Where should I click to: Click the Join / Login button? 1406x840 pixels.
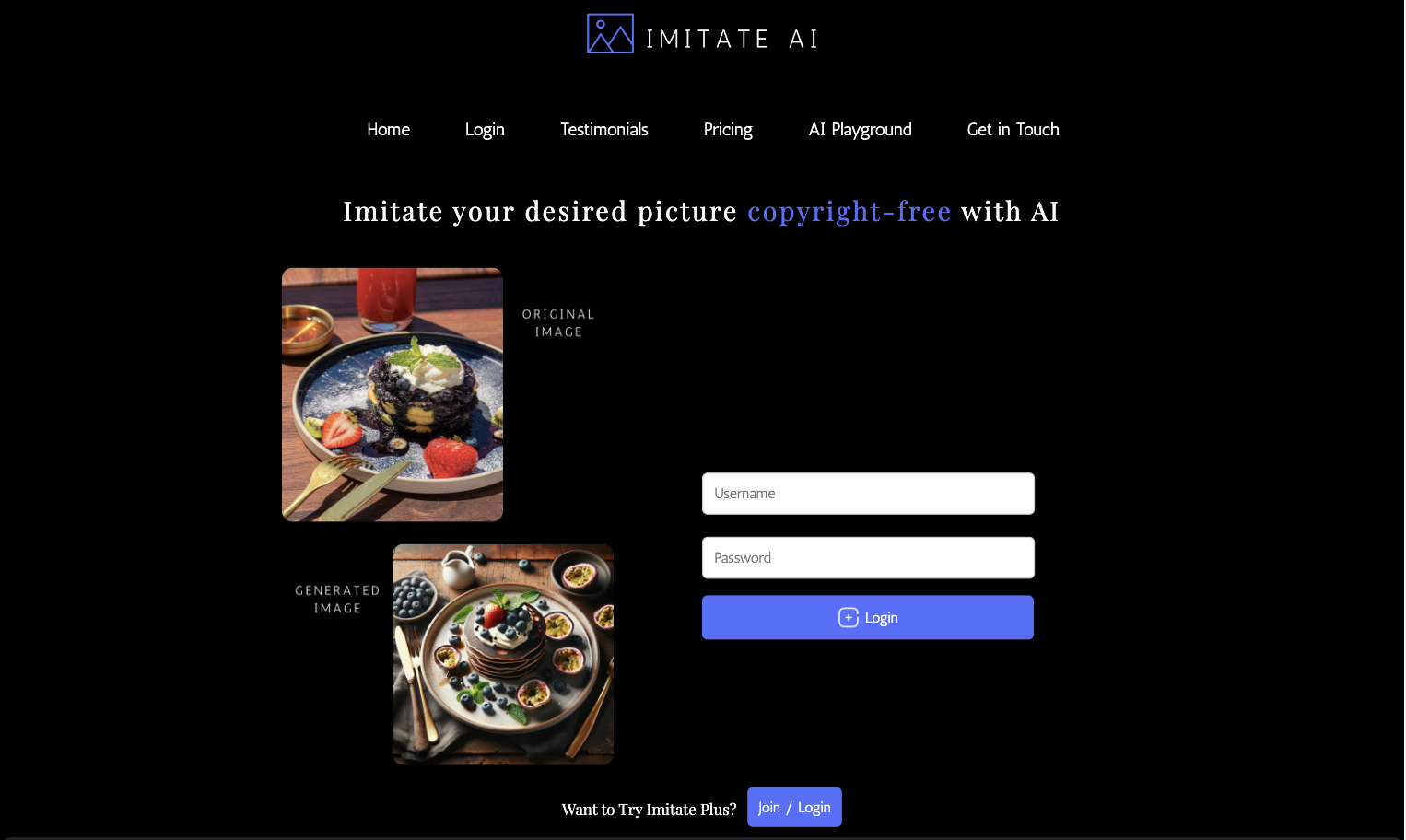pos(794,807)
